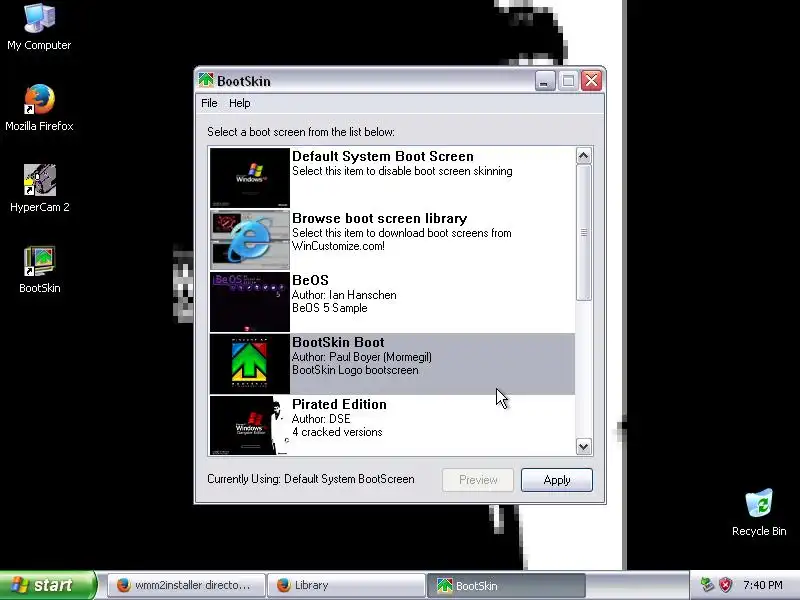This screenshot has height=600, width=800.
Task: Click the Apply button
Action: tap(557, 480)
